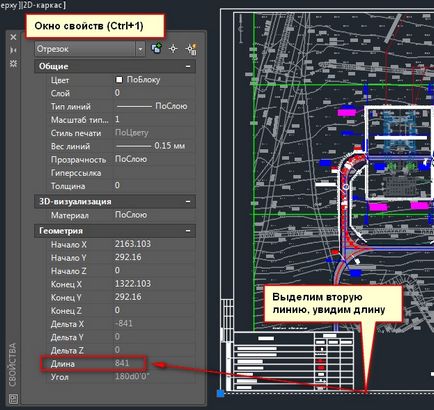Select Дельта Y row

(x=120, y=337)
